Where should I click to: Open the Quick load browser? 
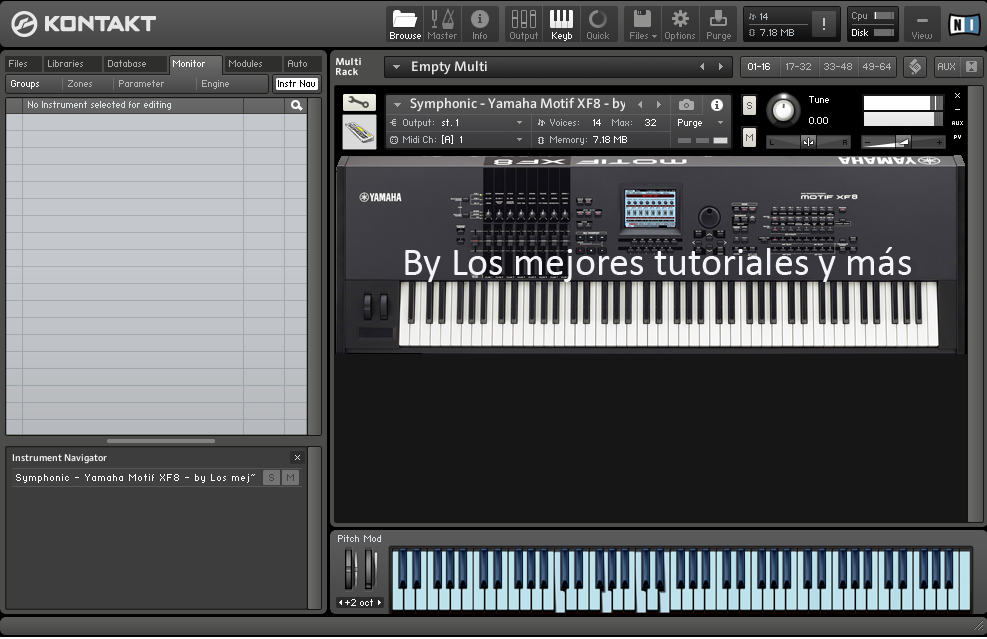(598, 25)
